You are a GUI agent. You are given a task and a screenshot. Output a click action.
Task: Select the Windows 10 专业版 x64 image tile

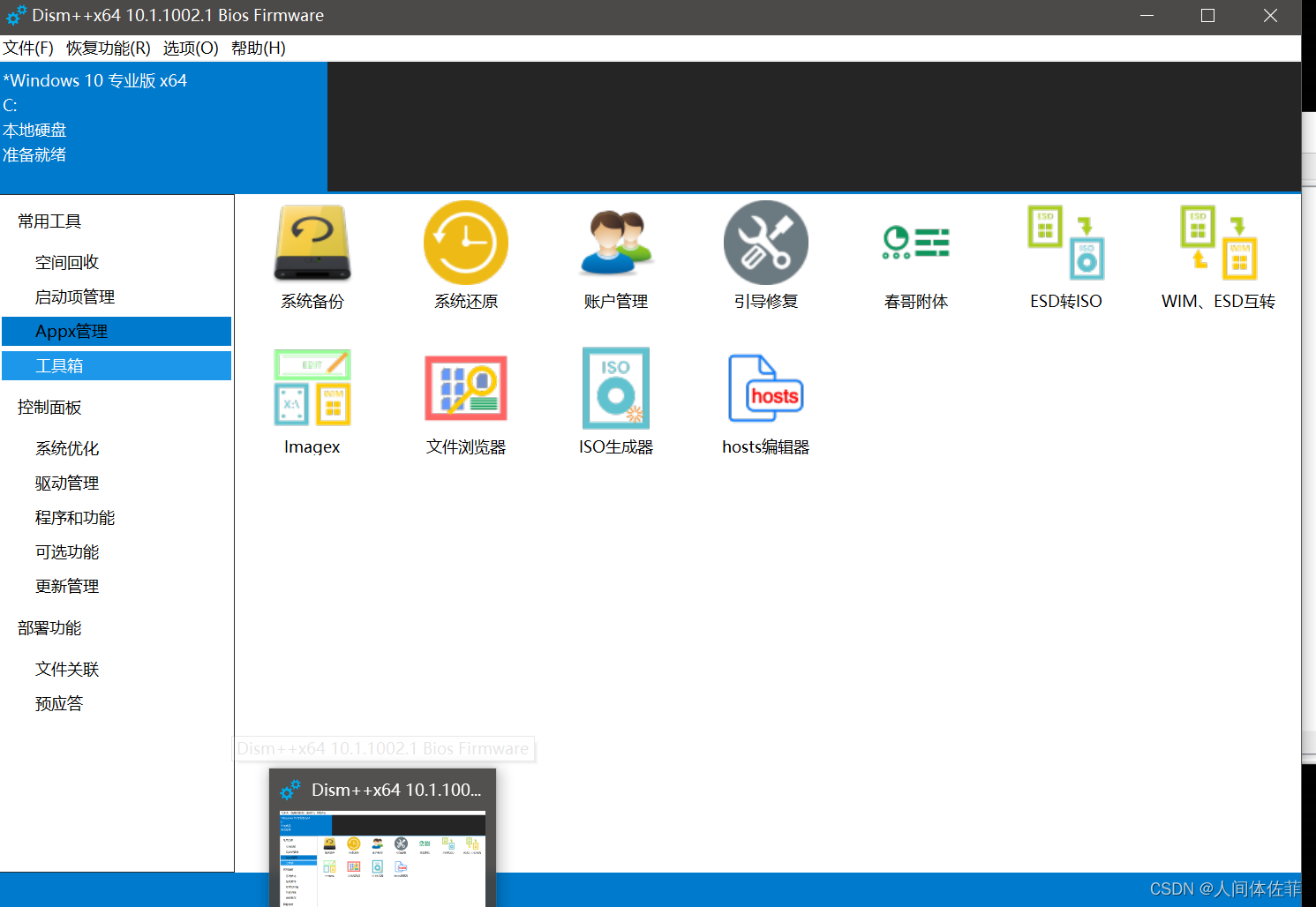tap(163, 127)
